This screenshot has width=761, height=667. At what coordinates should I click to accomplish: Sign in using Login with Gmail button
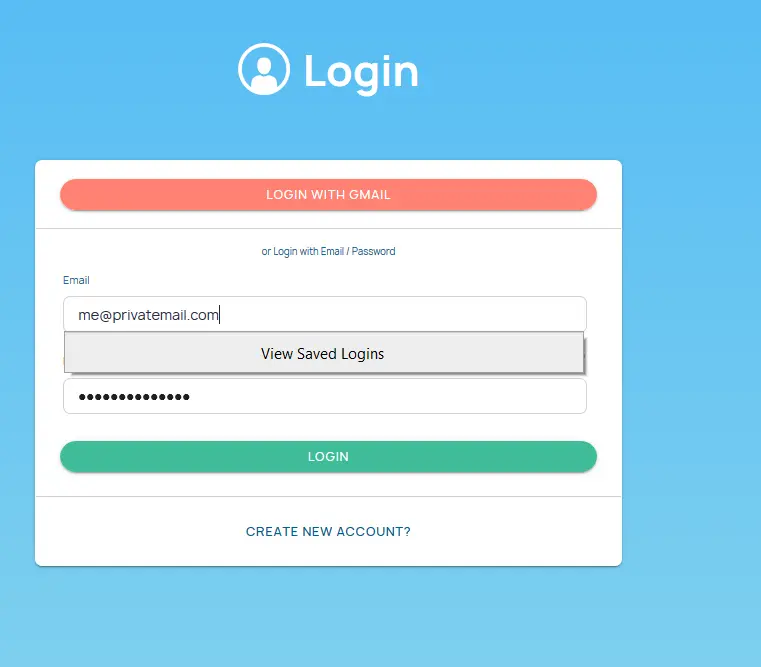(329, 195)
